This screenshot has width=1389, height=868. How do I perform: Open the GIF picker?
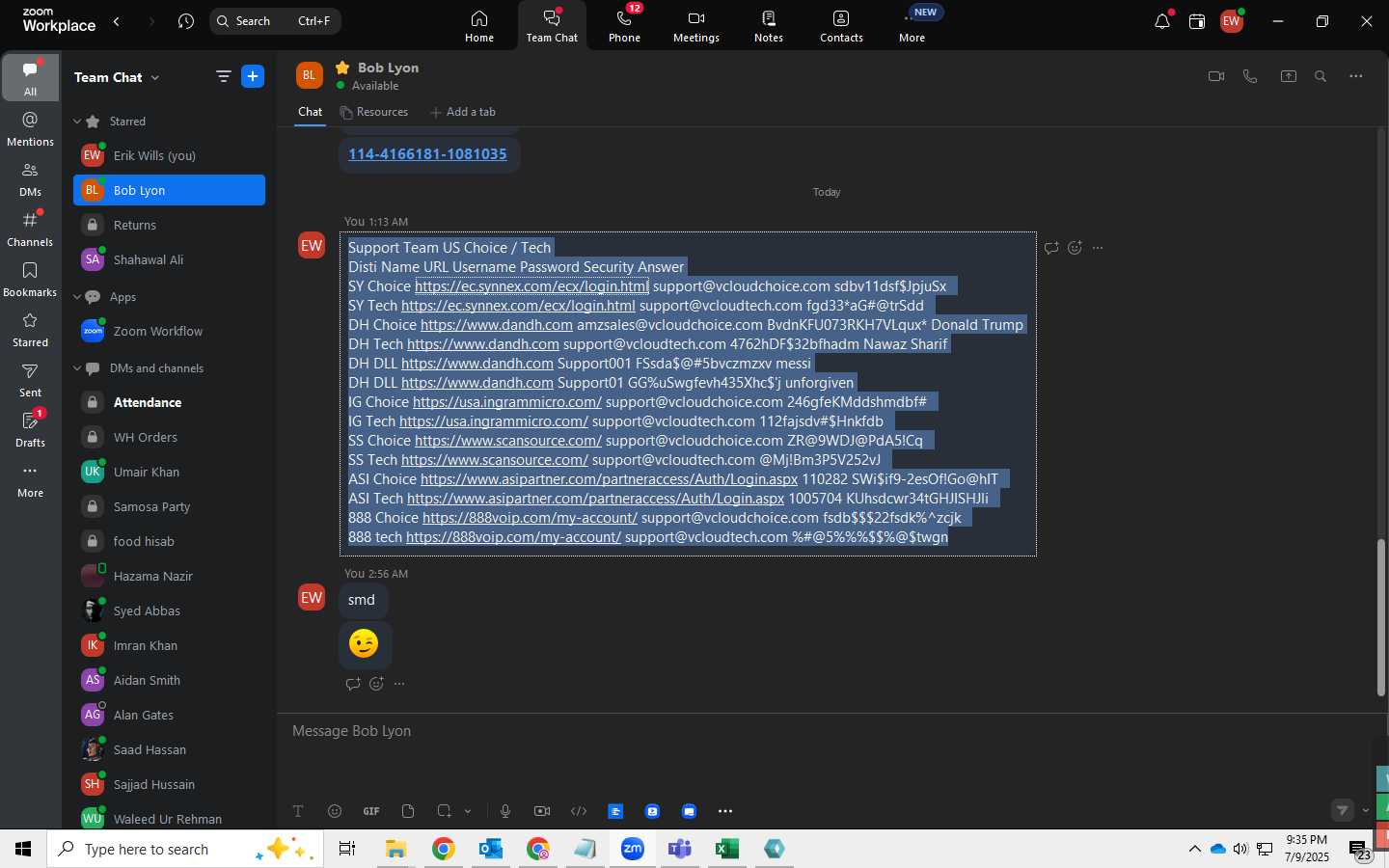(371, 811)
